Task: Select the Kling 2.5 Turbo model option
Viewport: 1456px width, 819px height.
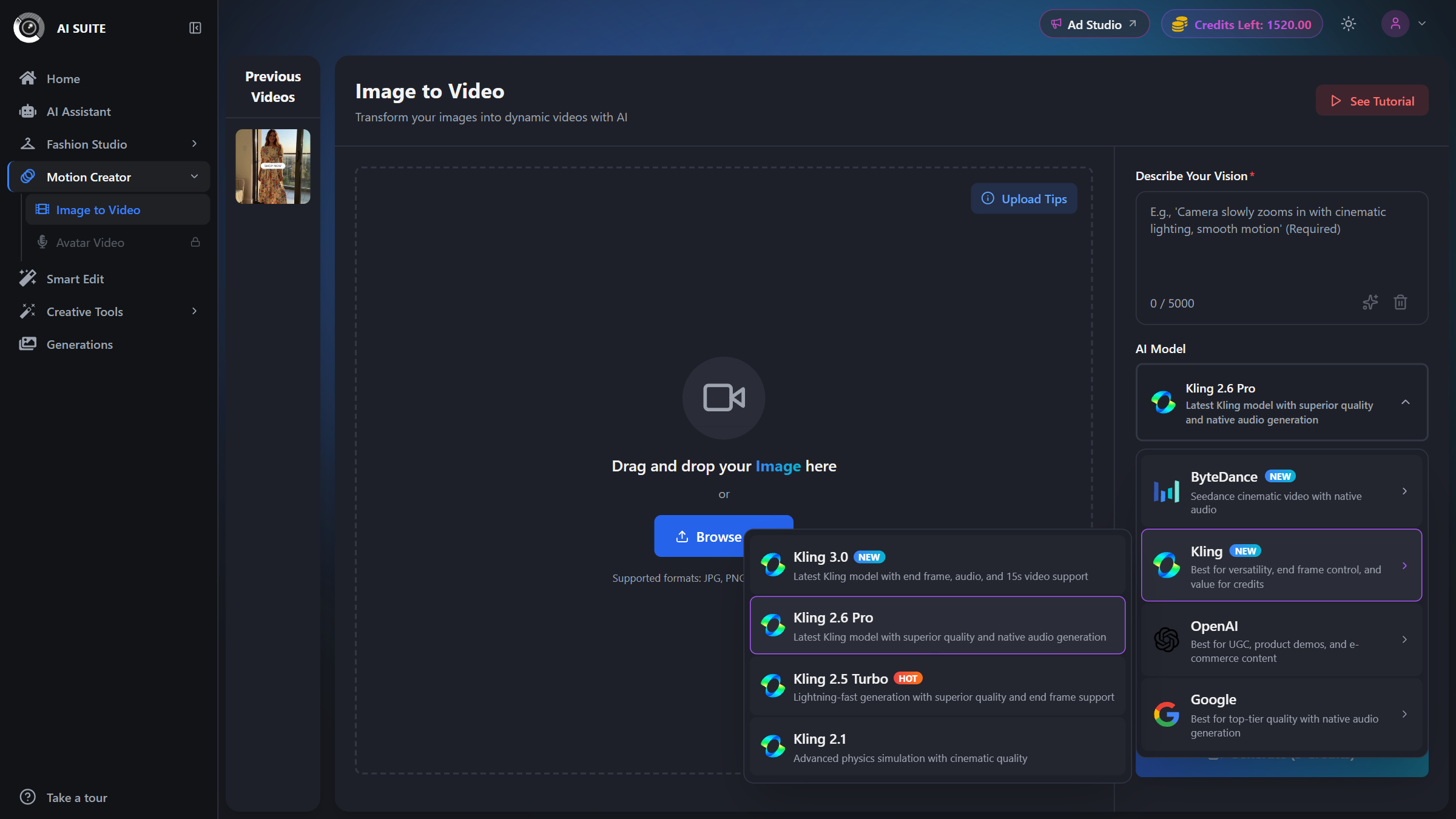Action: pos(937,686)
